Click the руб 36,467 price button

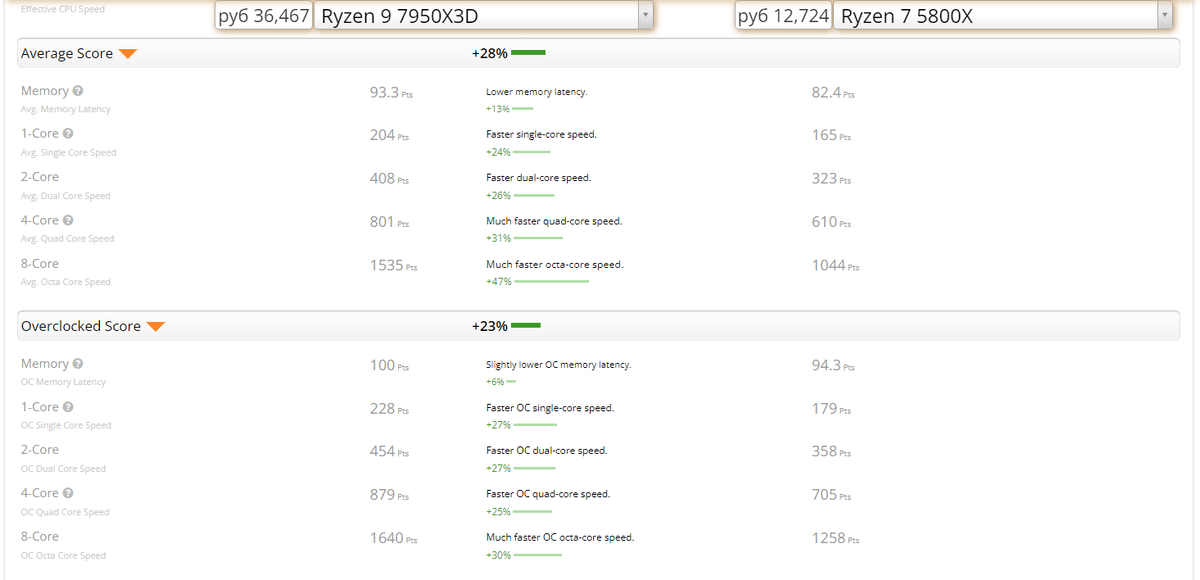point(264,16)
